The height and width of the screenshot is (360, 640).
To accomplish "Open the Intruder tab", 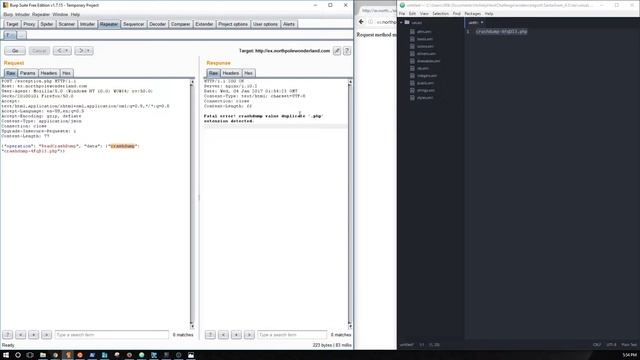I will click(87, 24).
